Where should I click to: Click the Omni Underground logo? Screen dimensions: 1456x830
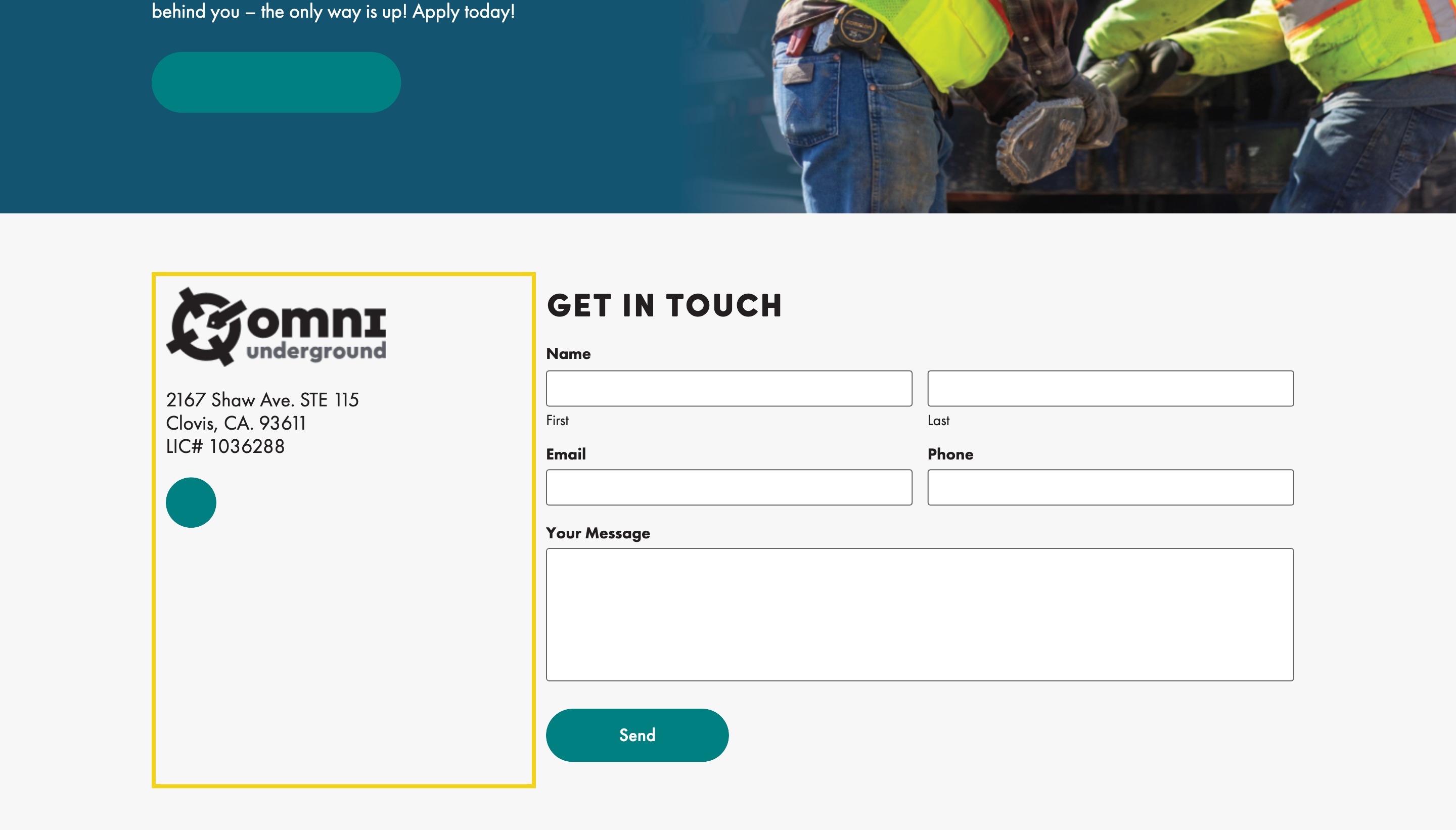pos(276,327)
